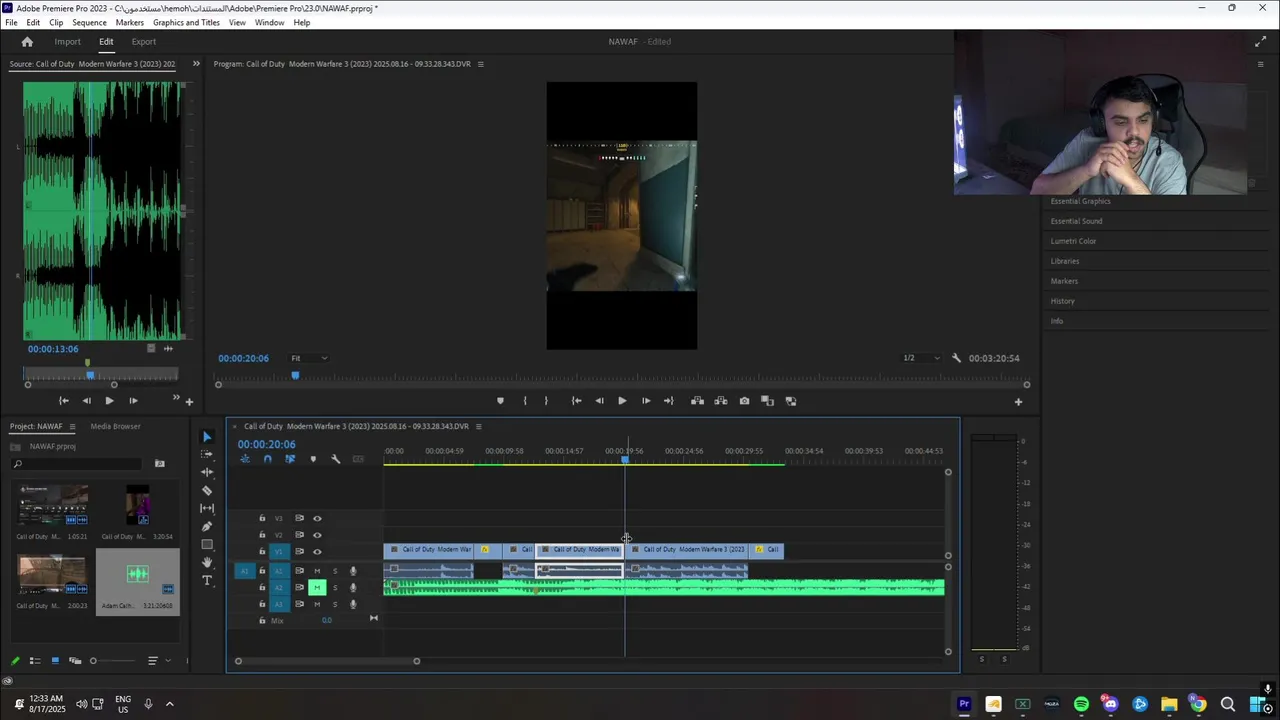Click the timeline Add Marker icon
This screenshot has height=720, width=1280.
tap(313, 459)
